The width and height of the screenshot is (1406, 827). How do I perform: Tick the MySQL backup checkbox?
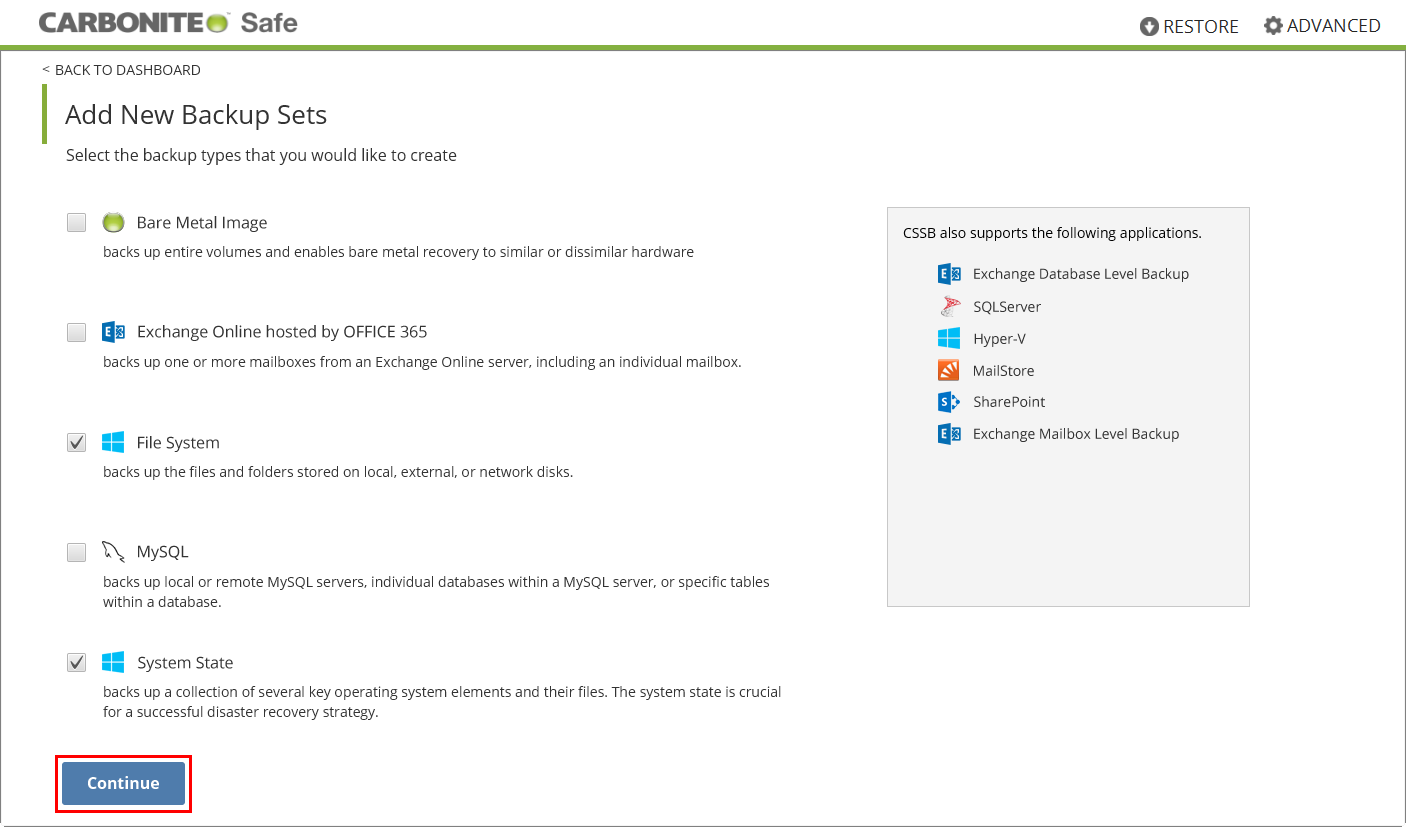77,552
